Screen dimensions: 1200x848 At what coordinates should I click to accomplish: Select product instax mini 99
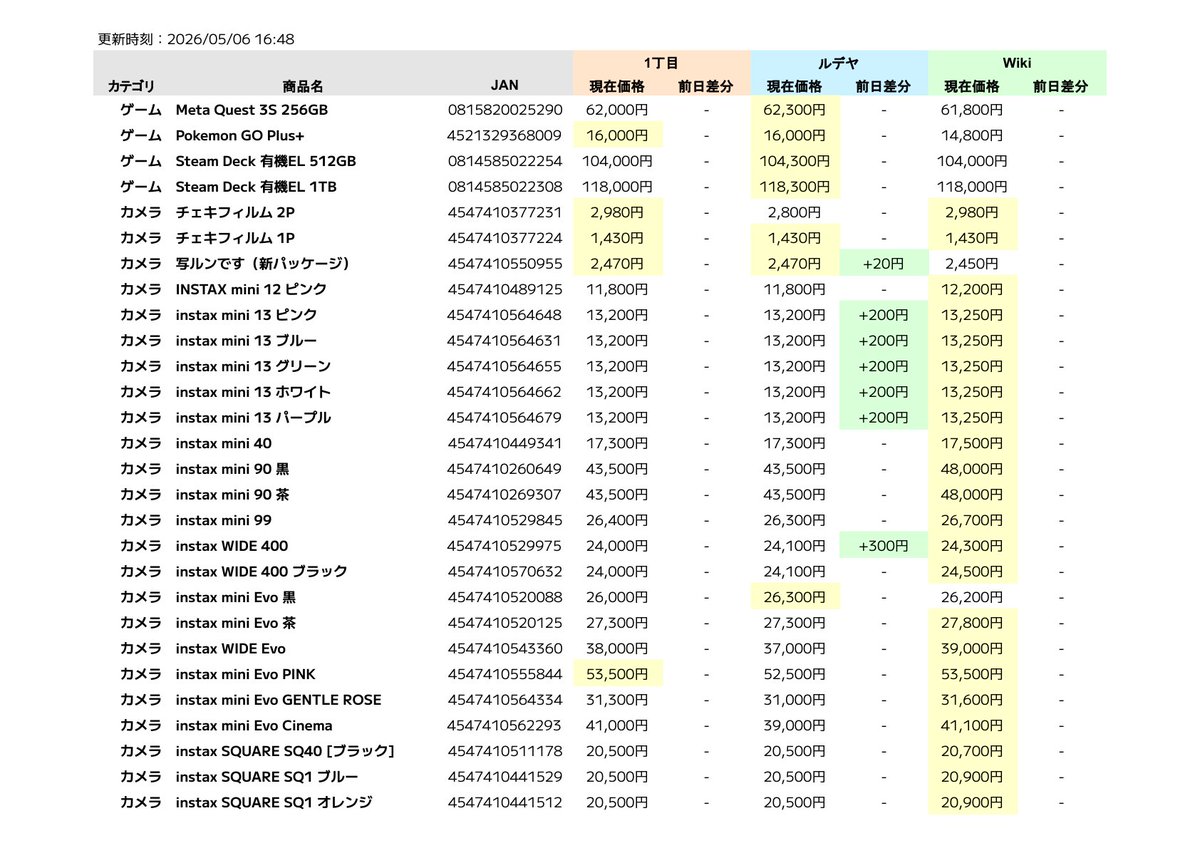(224, 520)
